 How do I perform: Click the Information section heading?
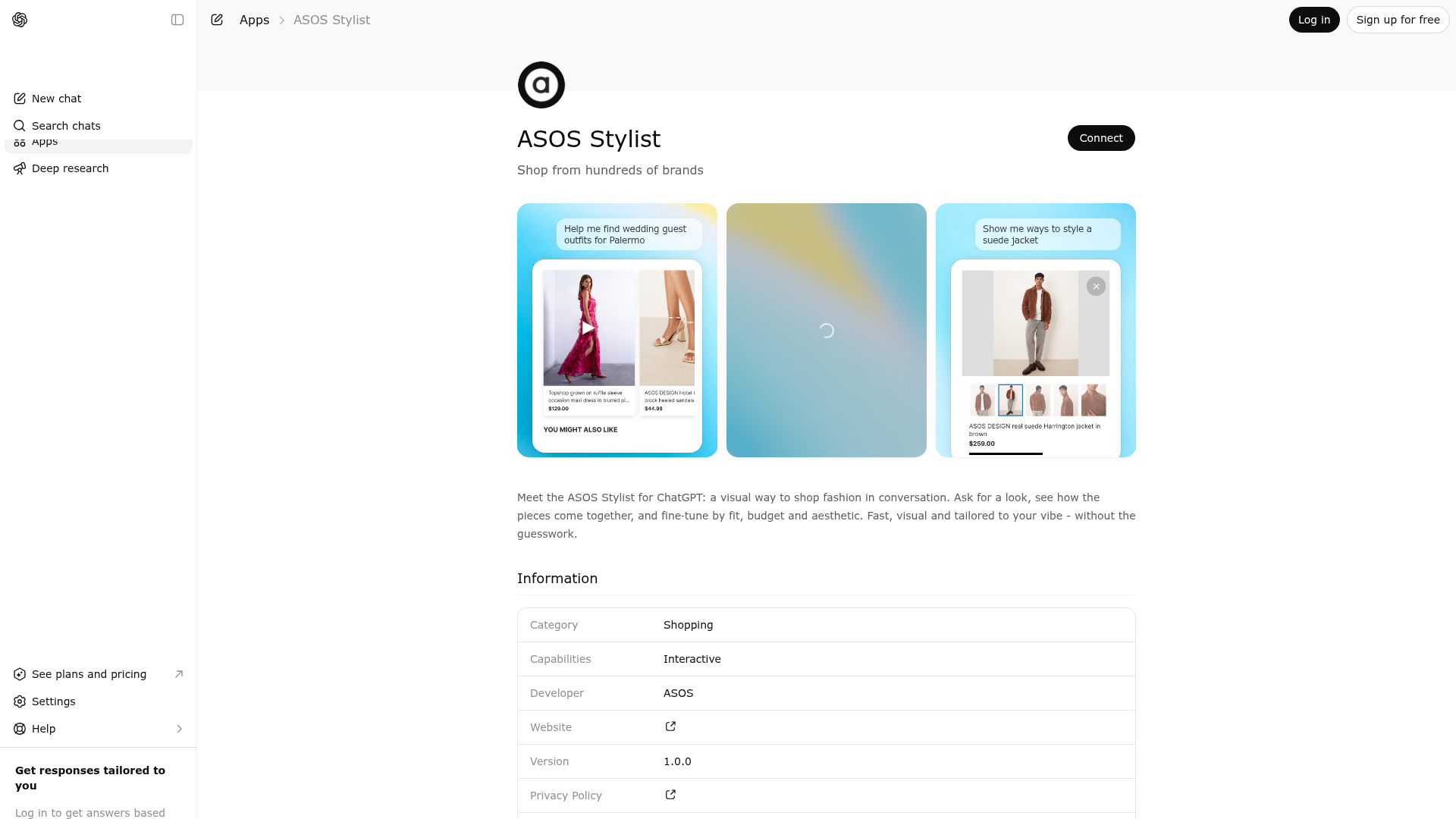point(557,579)
